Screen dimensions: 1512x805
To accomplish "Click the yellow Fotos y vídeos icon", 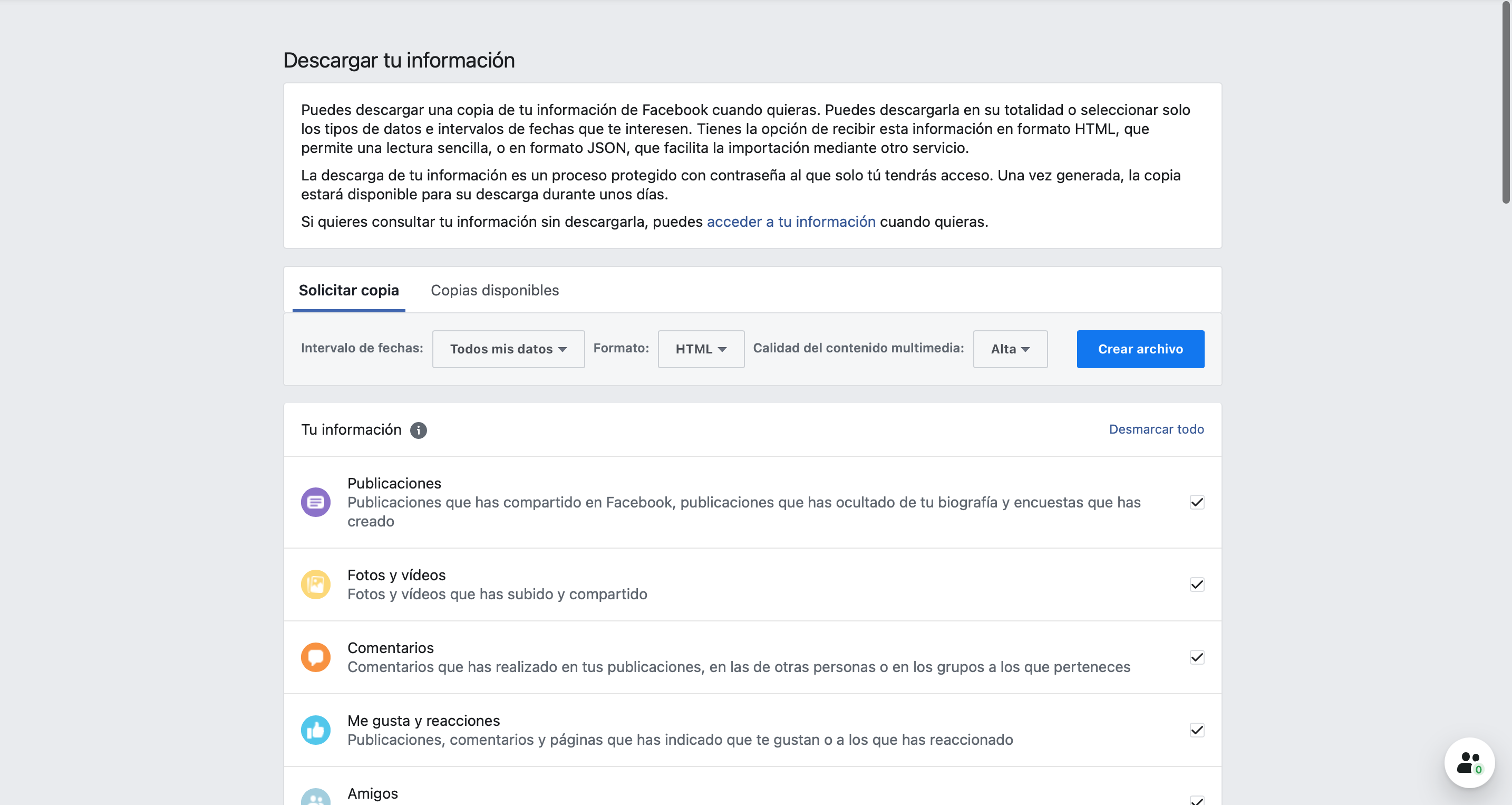I will [315, 584].
